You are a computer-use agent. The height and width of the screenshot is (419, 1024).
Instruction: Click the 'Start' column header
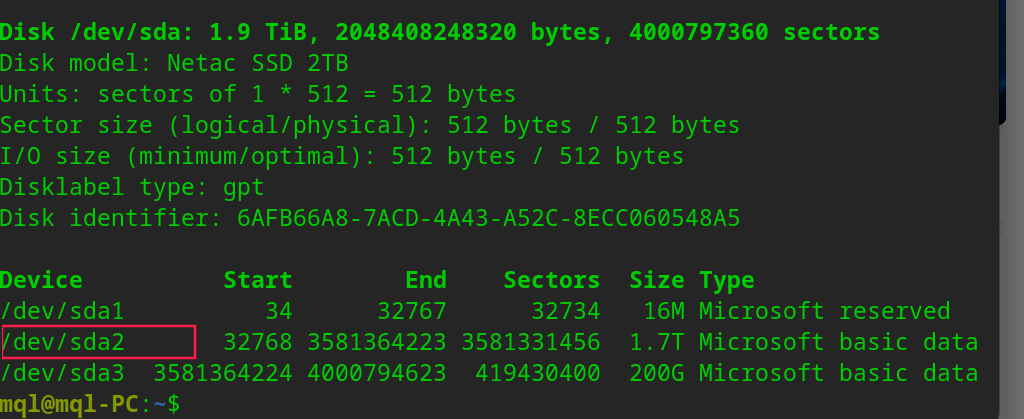tap(258, 280)
